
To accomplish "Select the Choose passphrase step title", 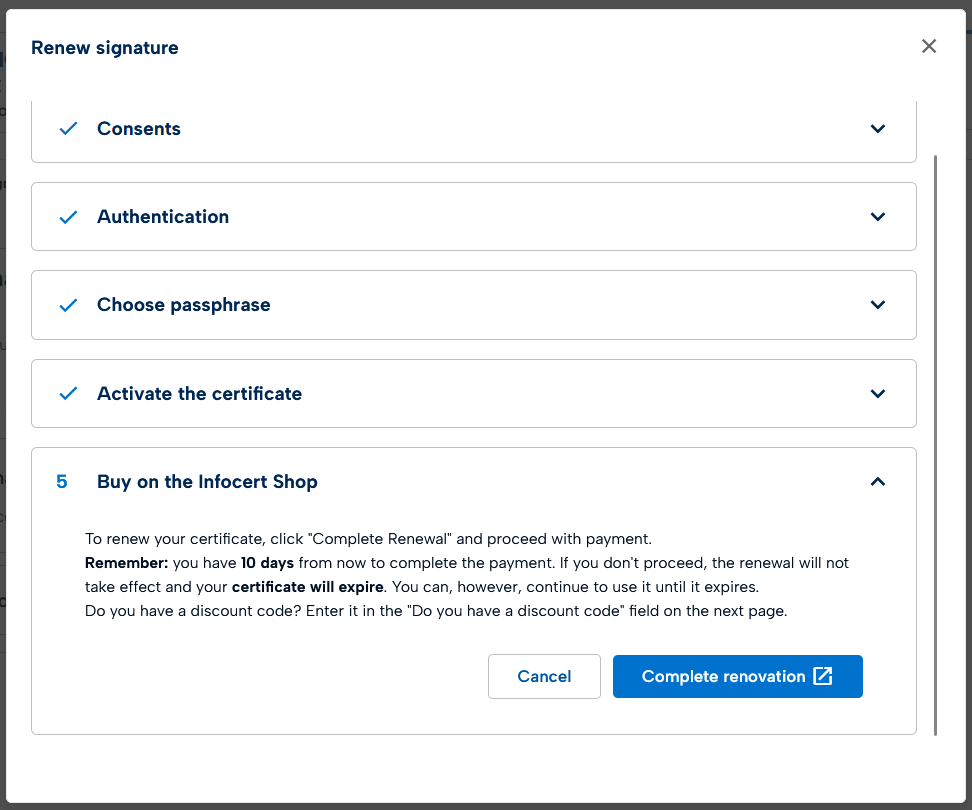I will click(x=184, y=305).
